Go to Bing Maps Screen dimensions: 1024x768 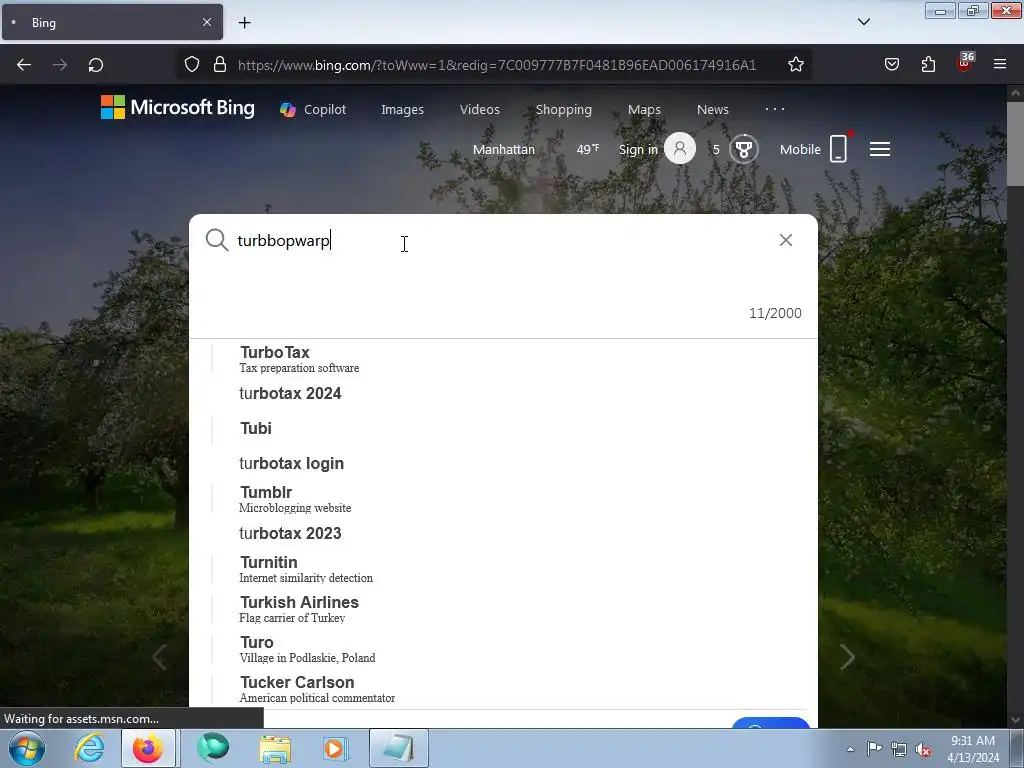tap(644, 110)
